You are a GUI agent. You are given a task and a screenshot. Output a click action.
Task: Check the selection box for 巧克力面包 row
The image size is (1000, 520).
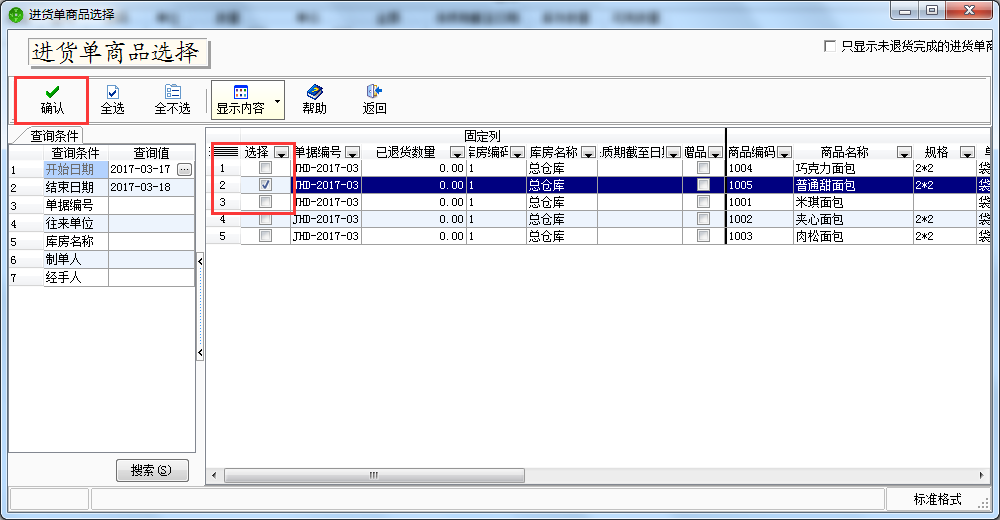pos(265,168)
